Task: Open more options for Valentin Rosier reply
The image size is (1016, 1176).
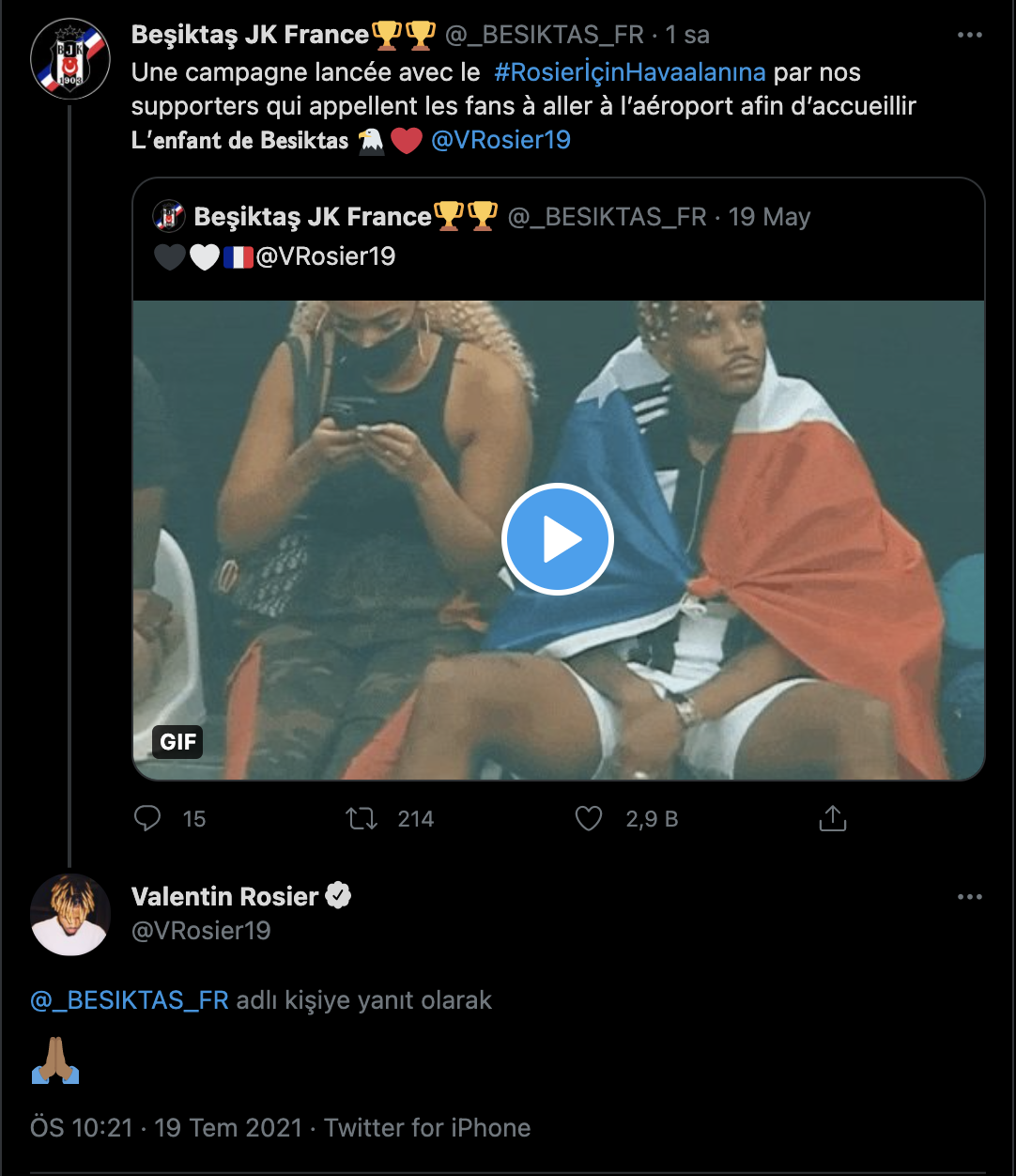Action: pos(969,897)
